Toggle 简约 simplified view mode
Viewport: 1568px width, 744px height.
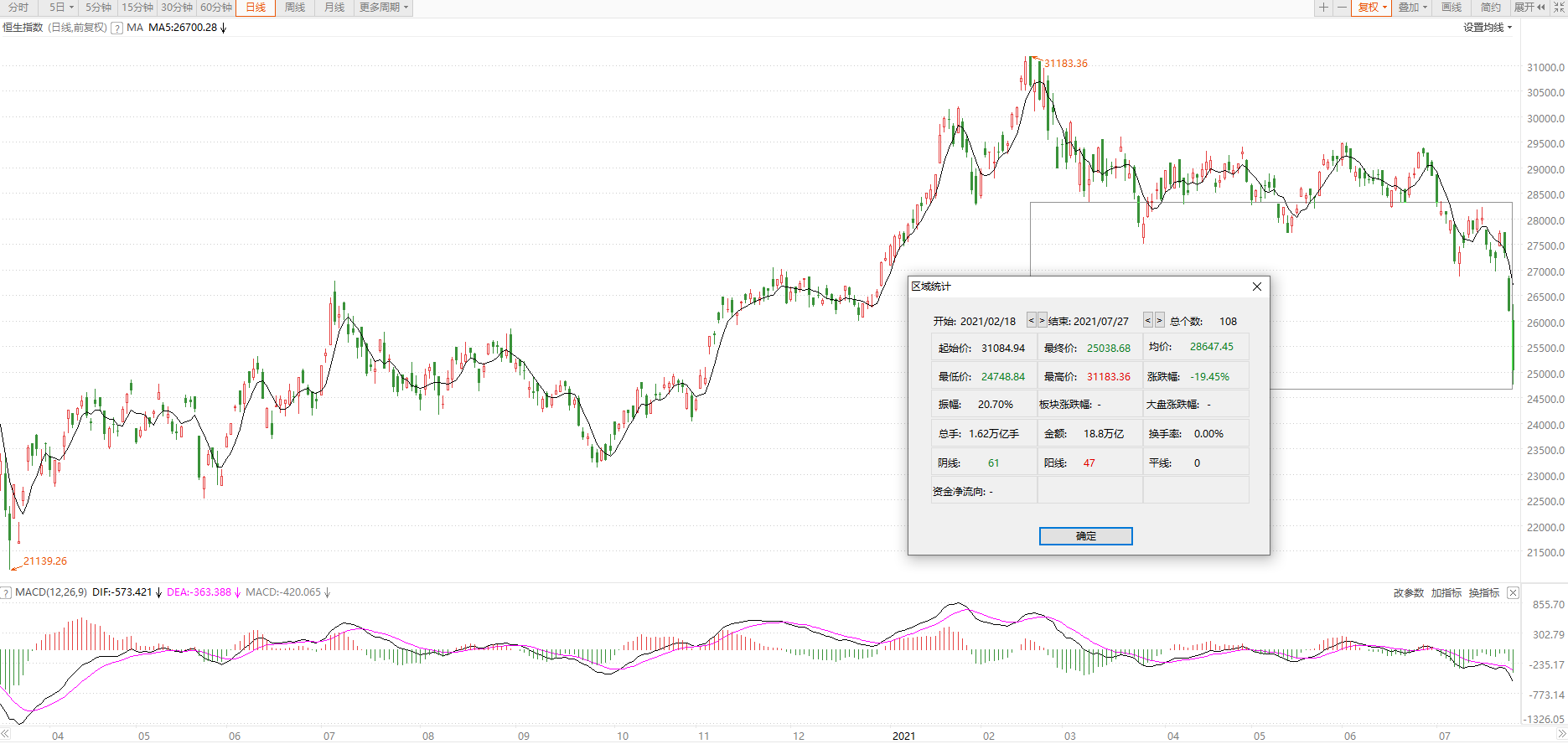click(1490, 8)
